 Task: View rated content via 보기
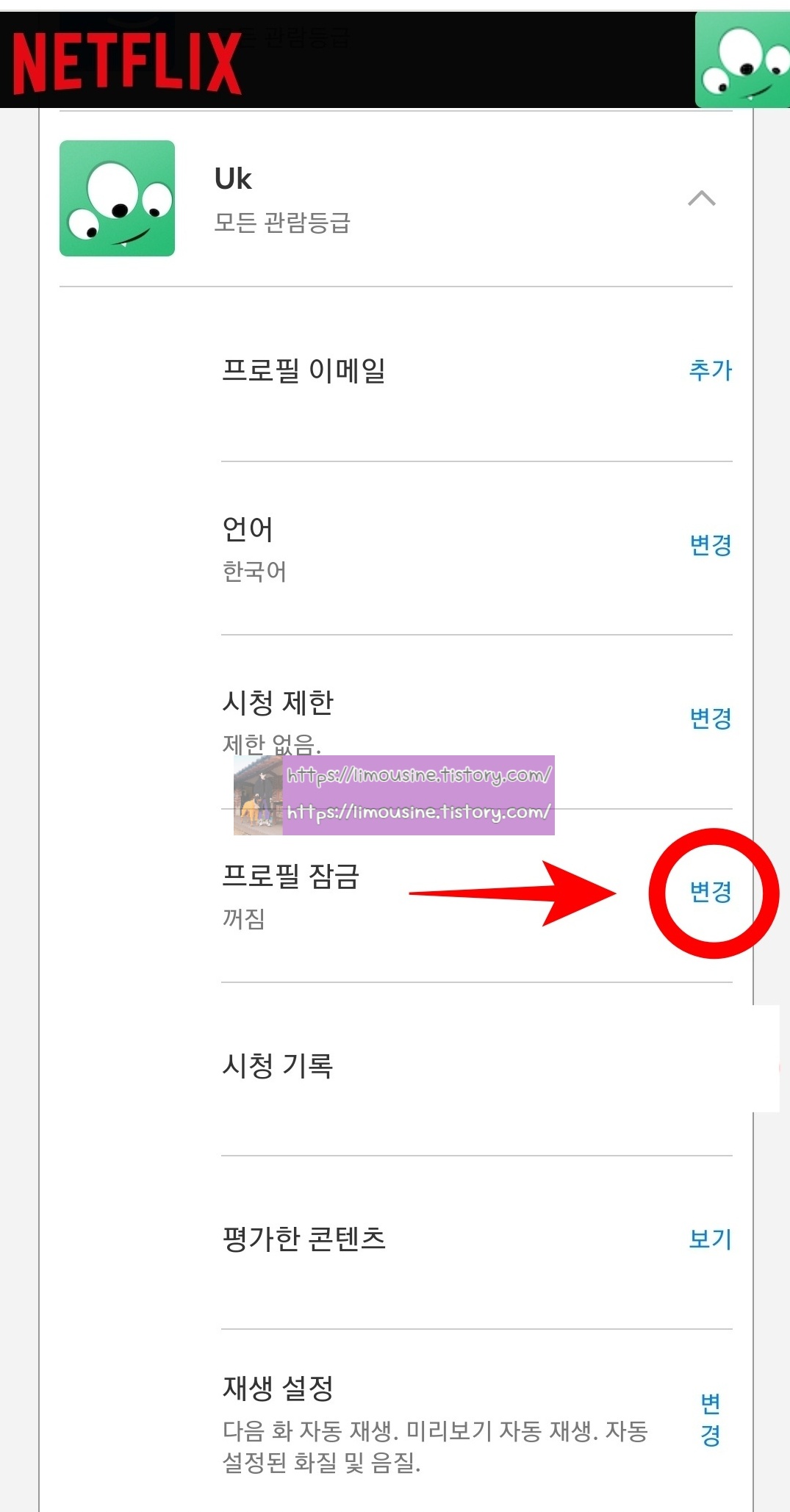click(710, 1239)
